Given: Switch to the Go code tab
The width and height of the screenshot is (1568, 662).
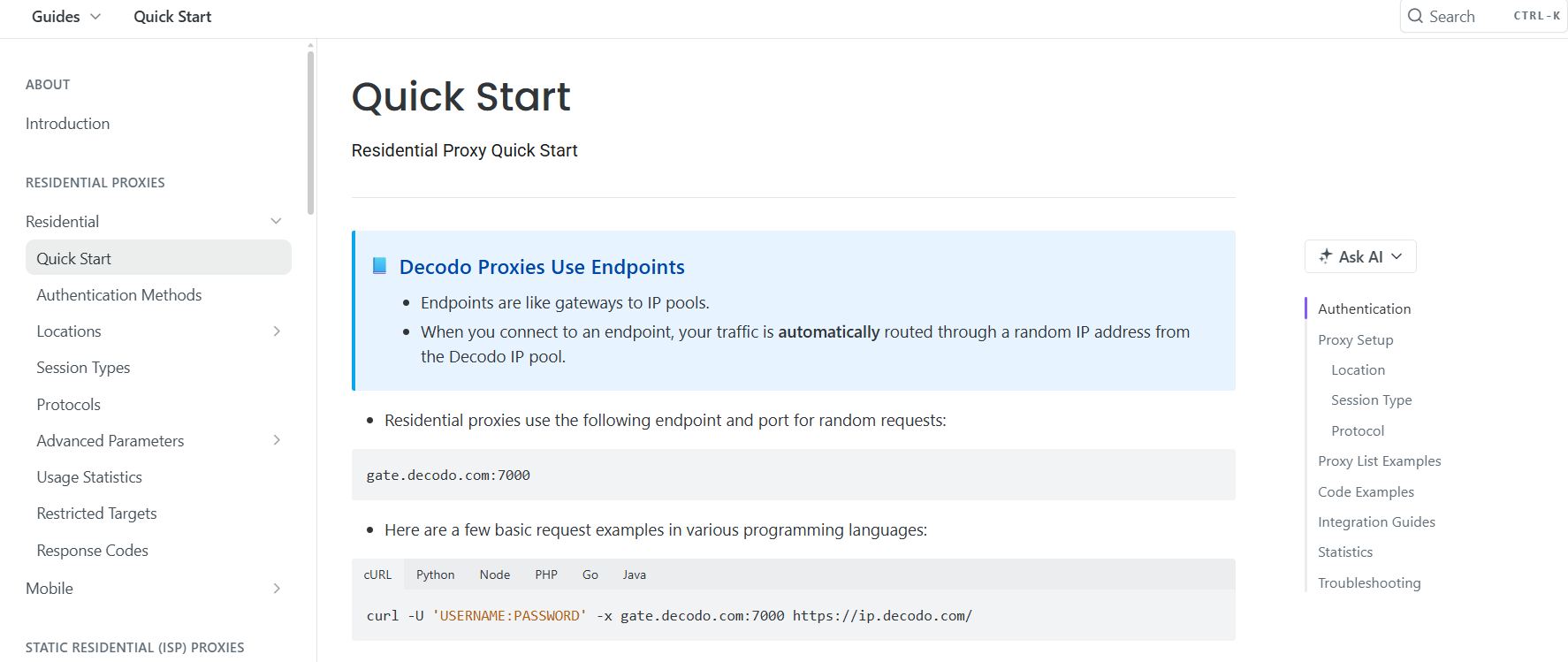Looking at the screenshot, I should pyautogui.click(x=590, y=574).
